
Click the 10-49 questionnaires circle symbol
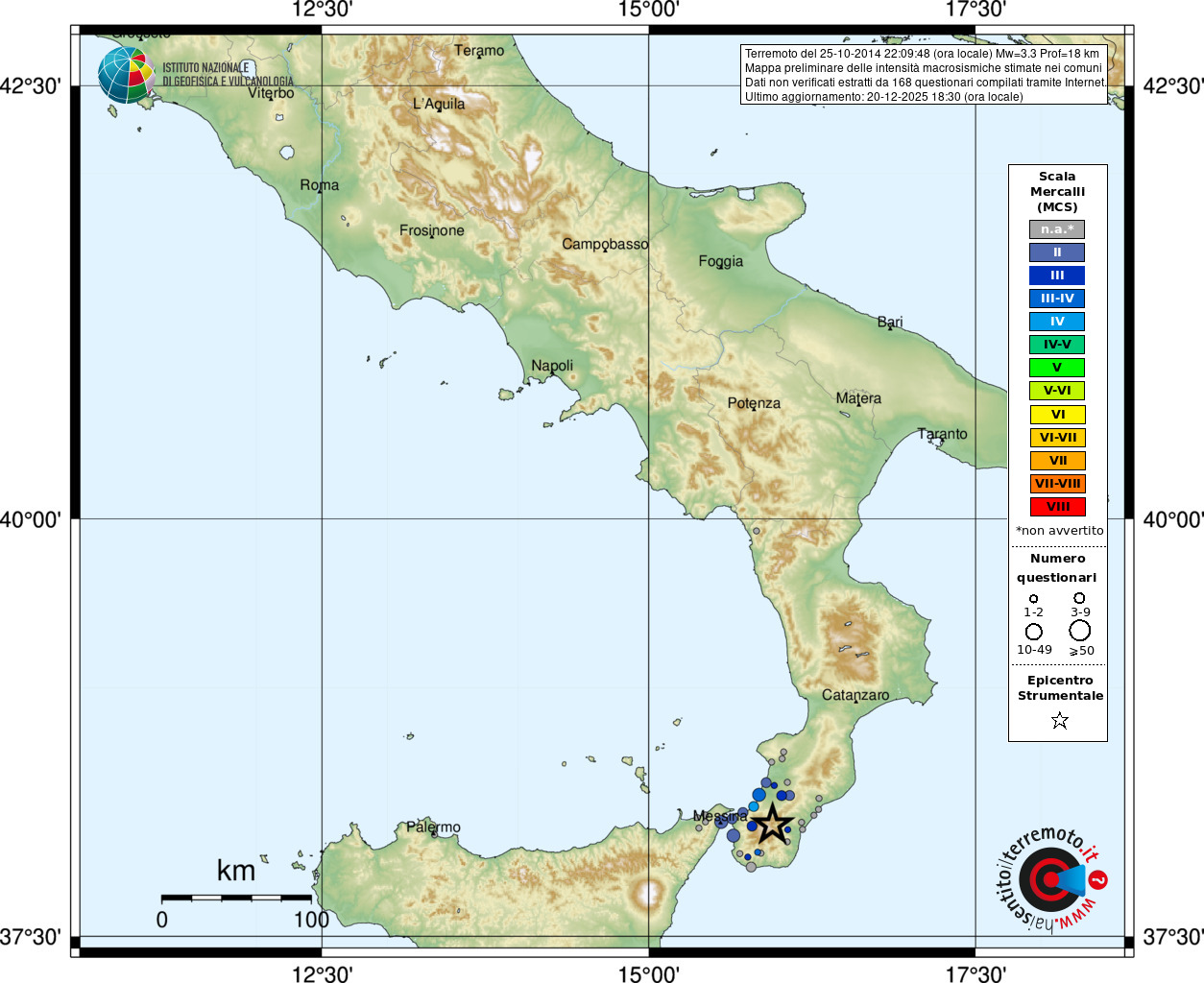[x=1034, y=632]
